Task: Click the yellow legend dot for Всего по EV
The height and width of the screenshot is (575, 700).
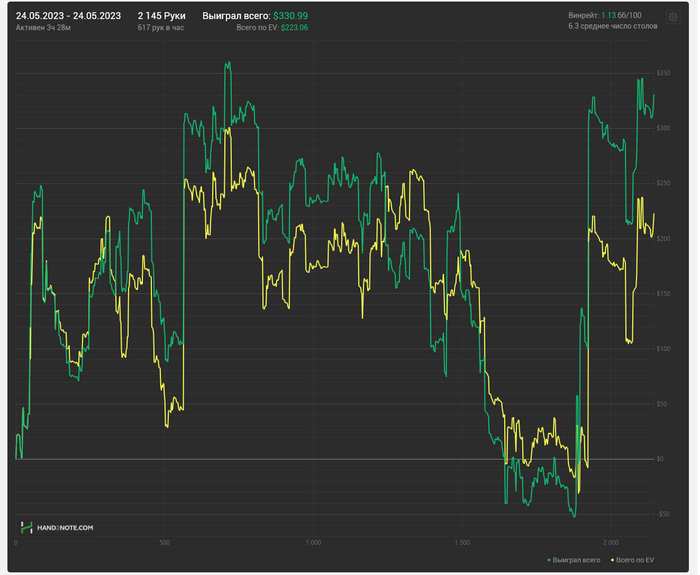Action: pyautogui.click(x=614, y=560)
